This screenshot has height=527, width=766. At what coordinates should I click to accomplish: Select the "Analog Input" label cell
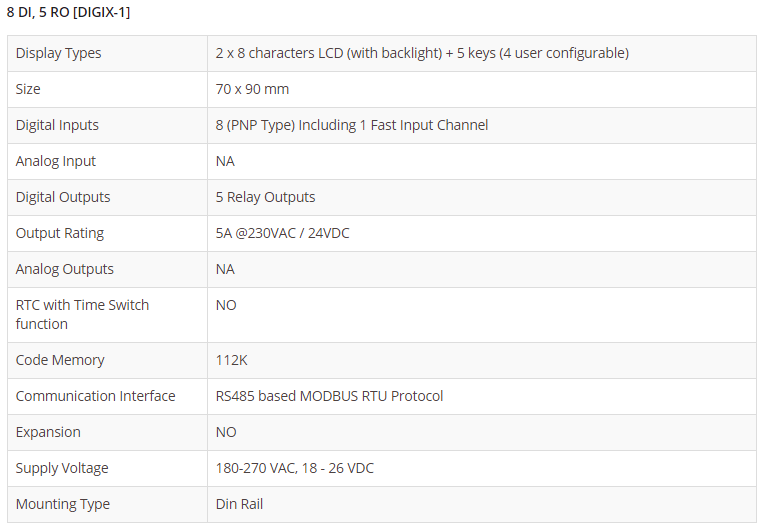coord(56,161)
